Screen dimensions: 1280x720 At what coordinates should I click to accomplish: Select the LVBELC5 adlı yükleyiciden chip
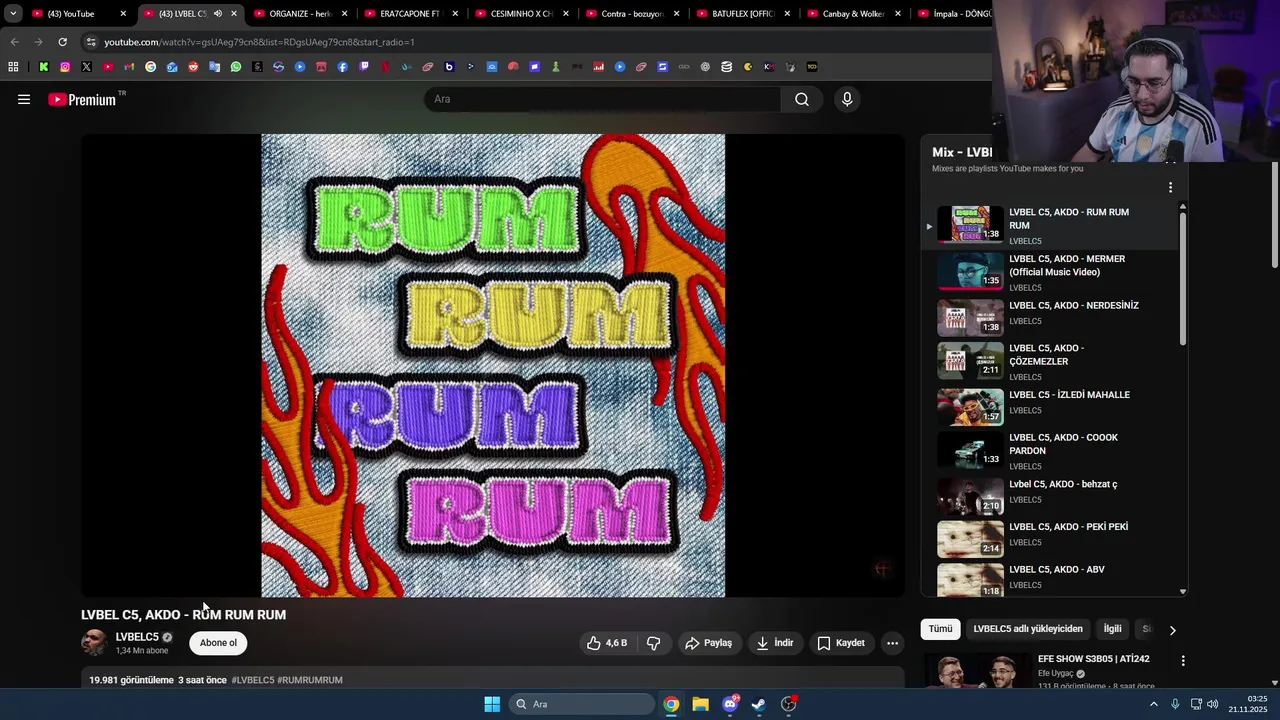[1028, 629]
